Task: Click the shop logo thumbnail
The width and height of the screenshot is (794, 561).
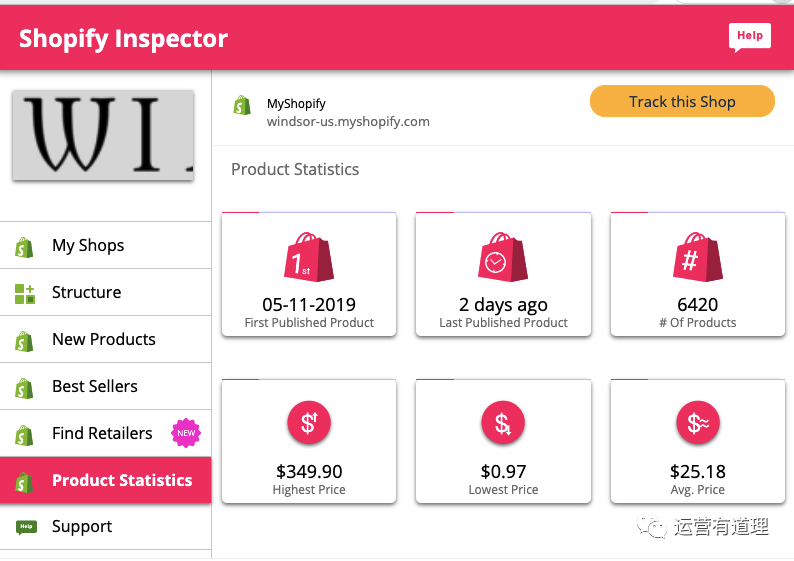Action: tap(103, 134)
